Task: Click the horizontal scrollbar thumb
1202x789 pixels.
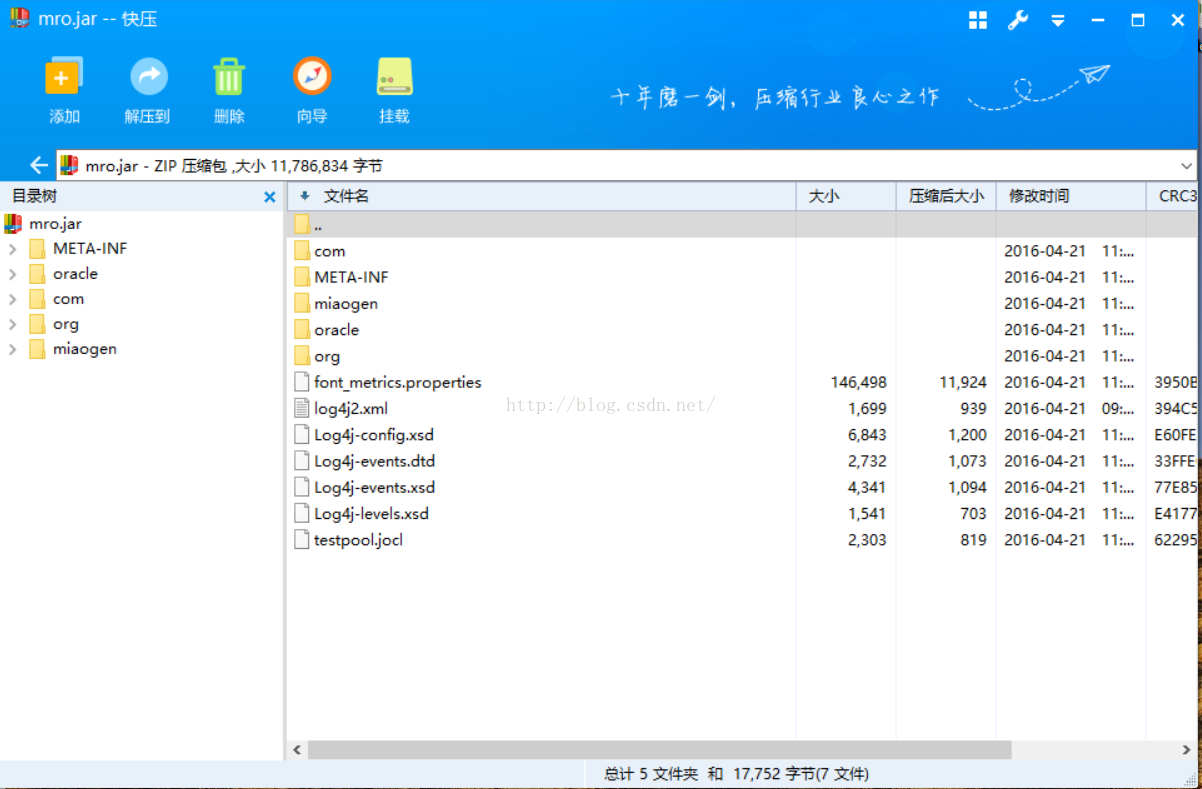Action: coord(660,749)
